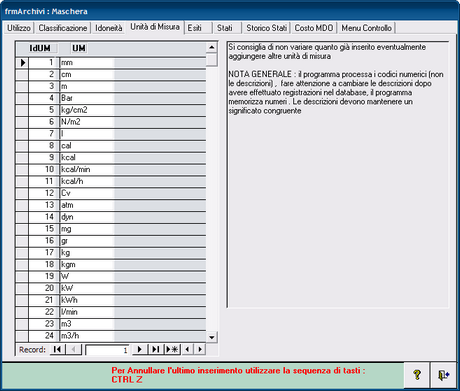Go to next record arrow button
Viewport: 460px width, 391px height.
139,349
